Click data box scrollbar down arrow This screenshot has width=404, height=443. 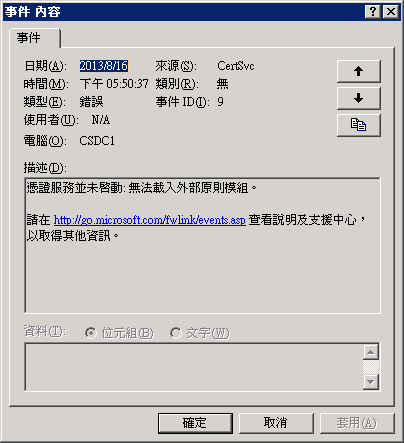371,382
